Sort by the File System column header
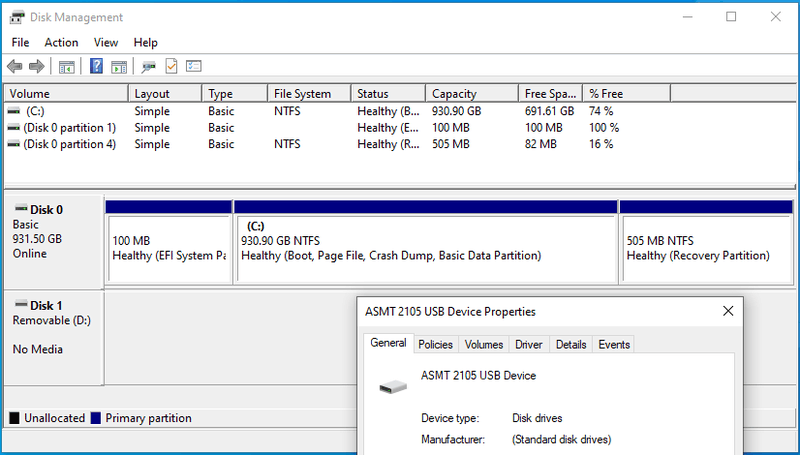Viewport: 800px width, 455px height. 310,94
